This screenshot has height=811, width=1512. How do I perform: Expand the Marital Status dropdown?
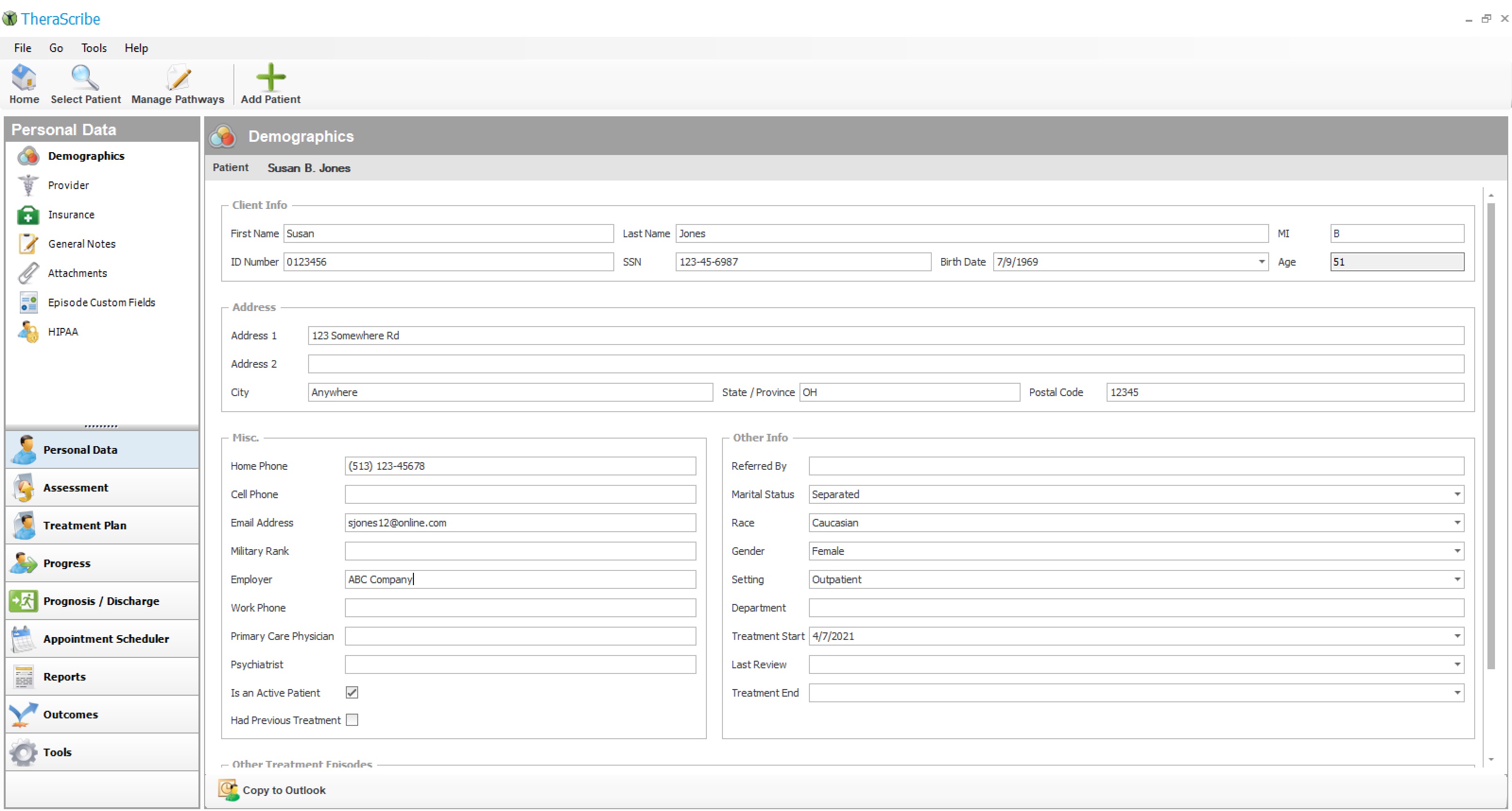point(1457,494)
